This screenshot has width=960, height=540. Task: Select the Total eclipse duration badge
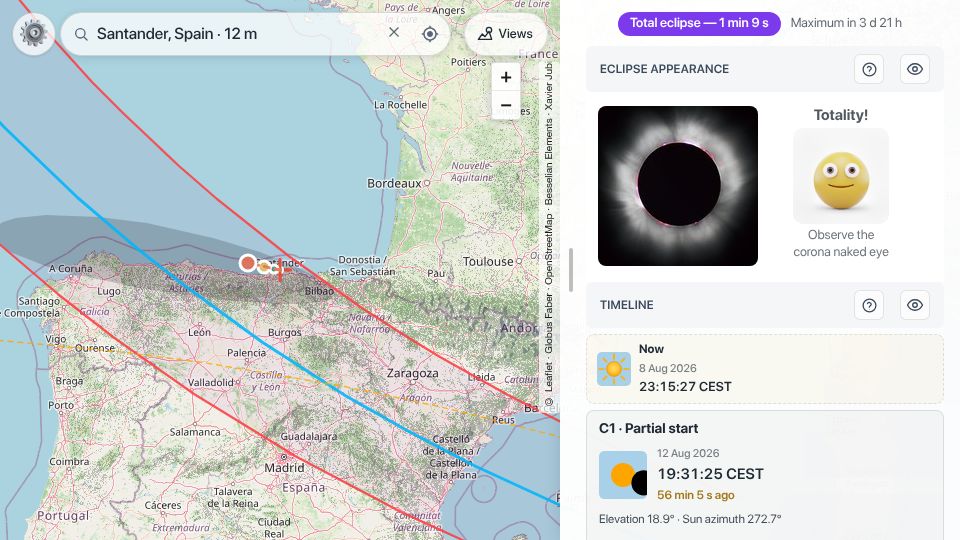(699, 23)
